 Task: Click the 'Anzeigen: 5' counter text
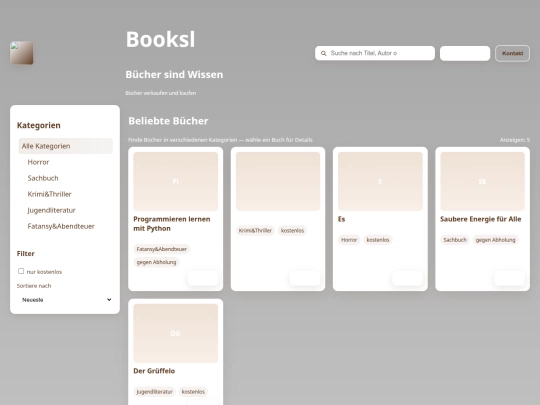click(x=515, y=140)
